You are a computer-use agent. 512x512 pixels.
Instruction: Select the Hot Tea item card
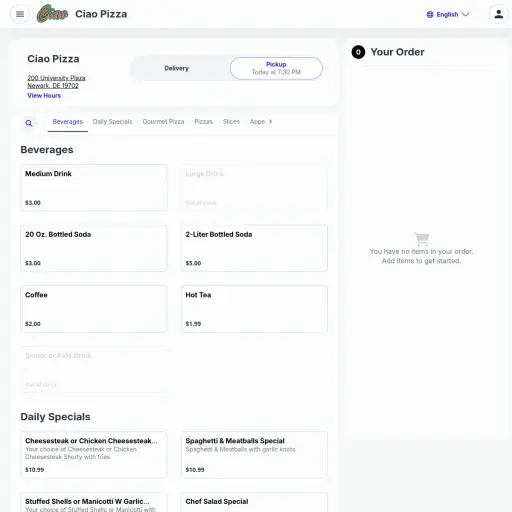click(x=254, y=309)
